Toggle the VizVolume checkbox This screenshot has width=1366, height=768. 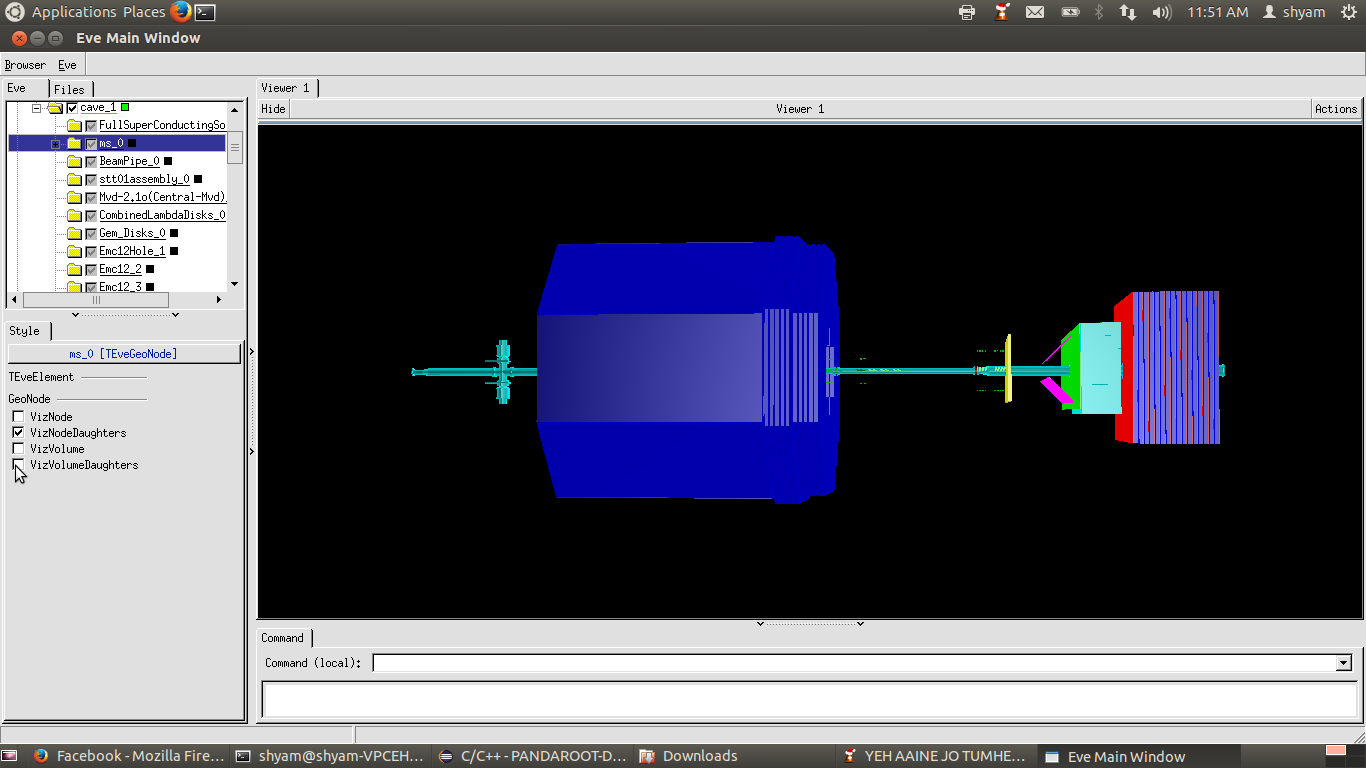click(x=18, y=449)
